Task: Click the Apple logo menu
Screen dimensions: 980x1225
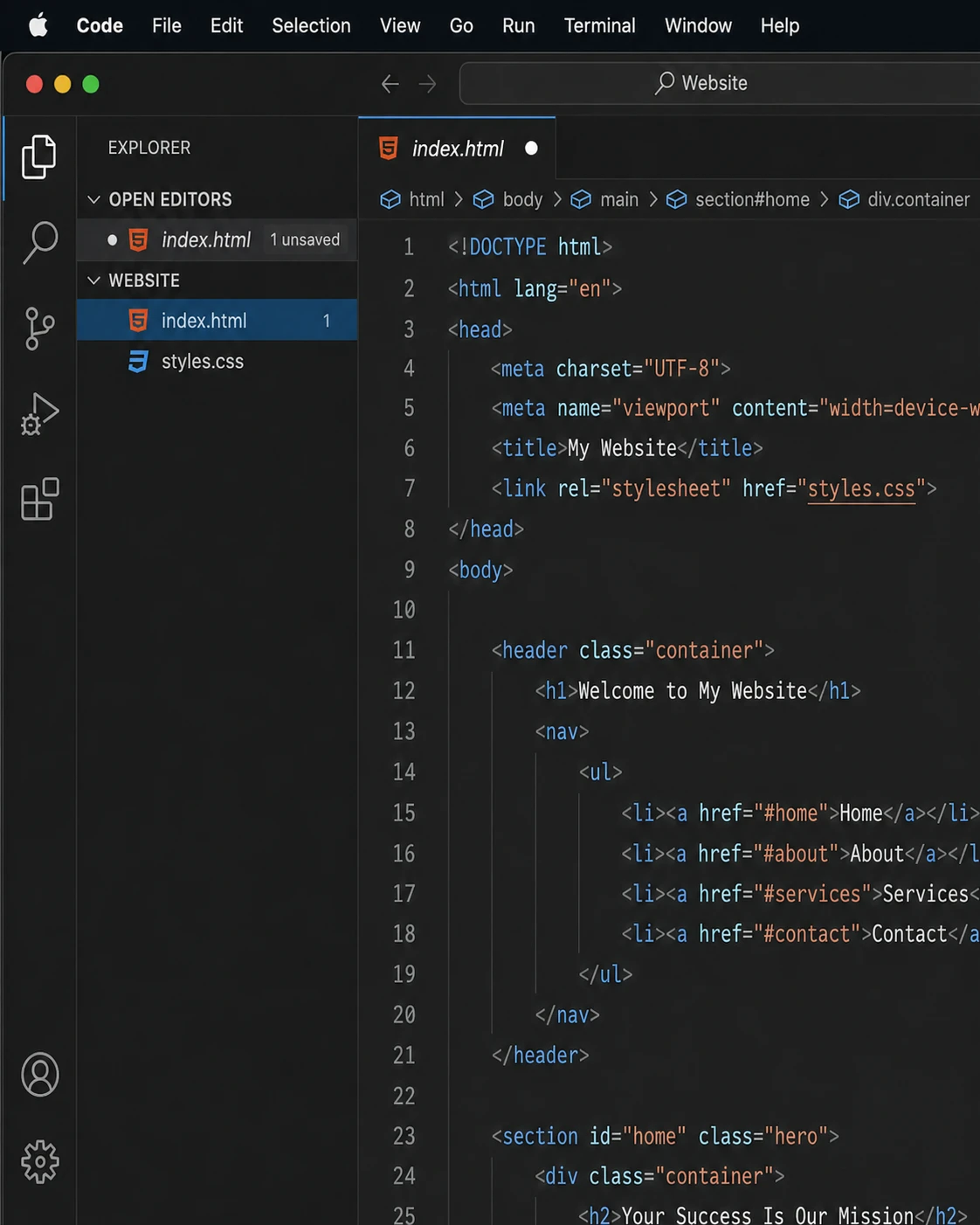Action: (38, 25)
